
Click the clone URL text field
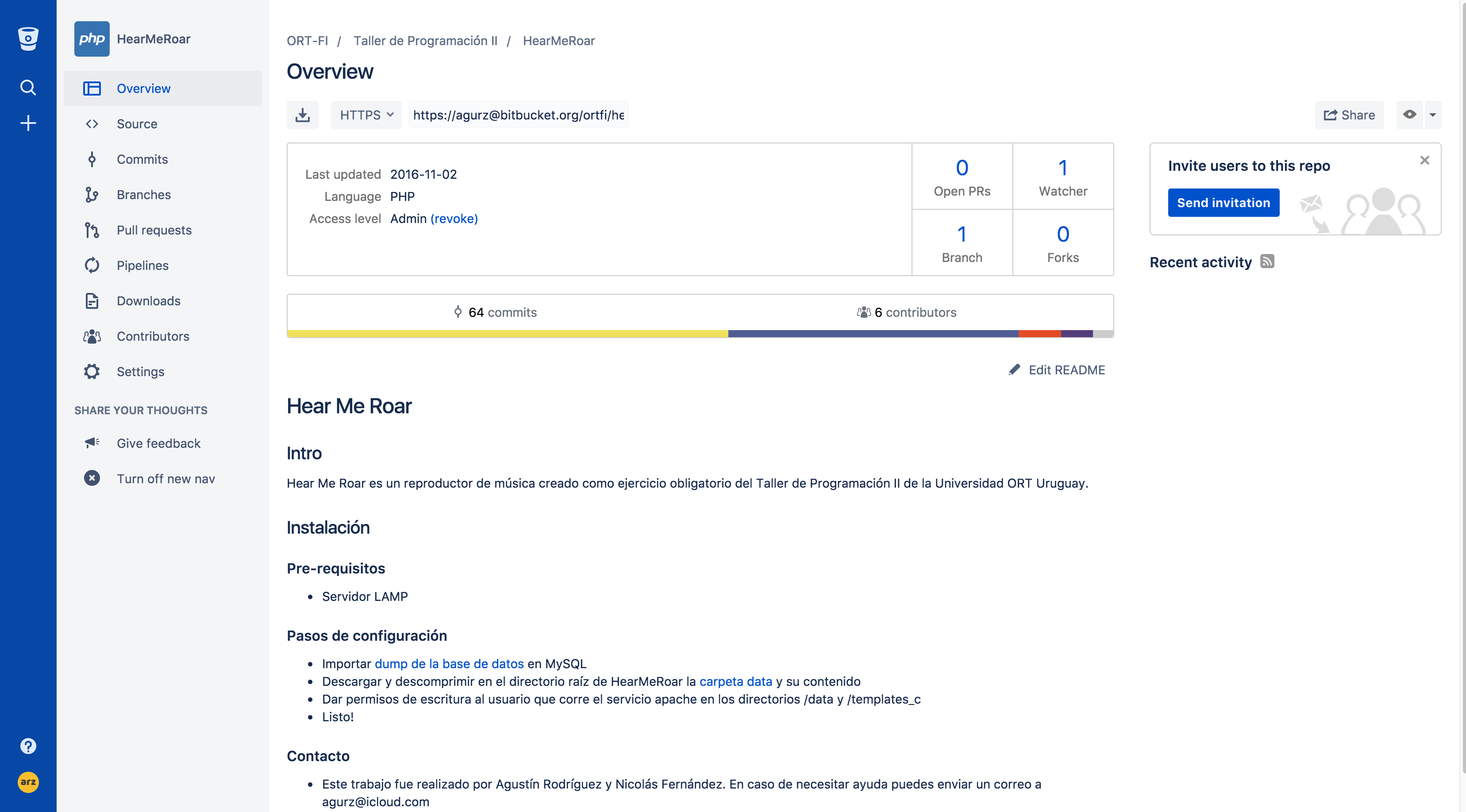click(518, 115)
